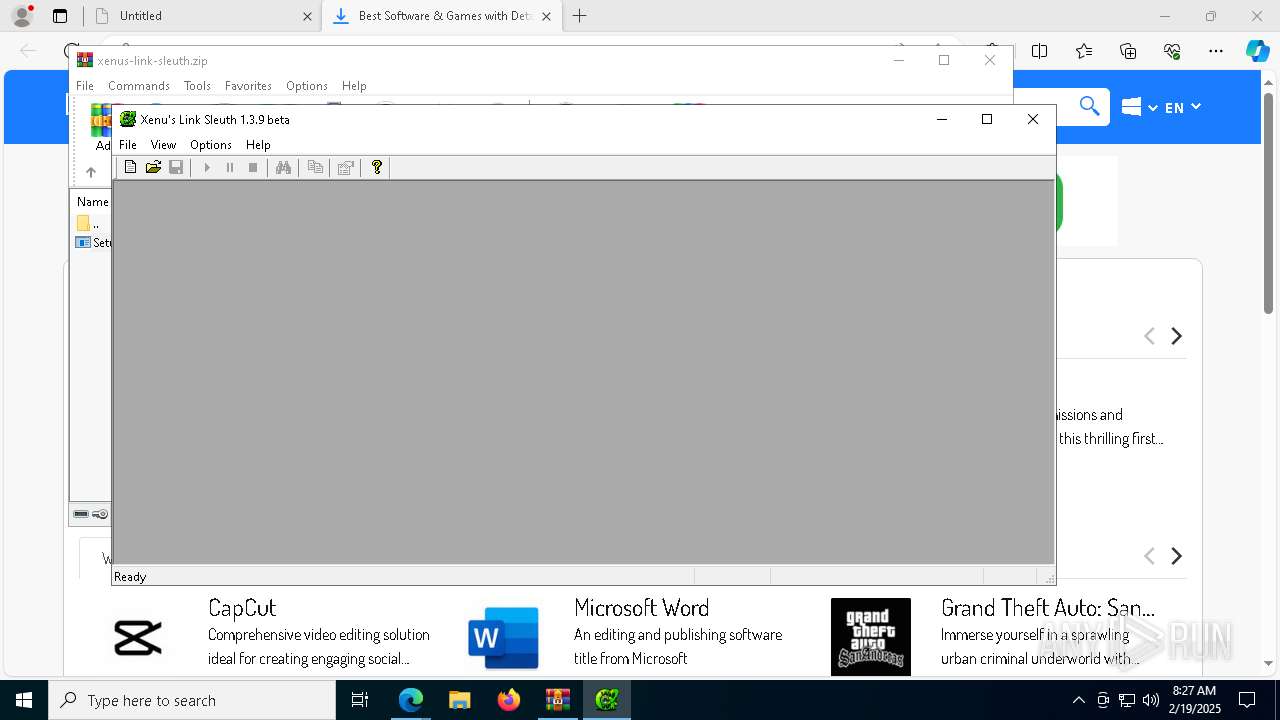
Task: Click the Save floppy disk icon in Xenu
Action: (x=176, y=168)
